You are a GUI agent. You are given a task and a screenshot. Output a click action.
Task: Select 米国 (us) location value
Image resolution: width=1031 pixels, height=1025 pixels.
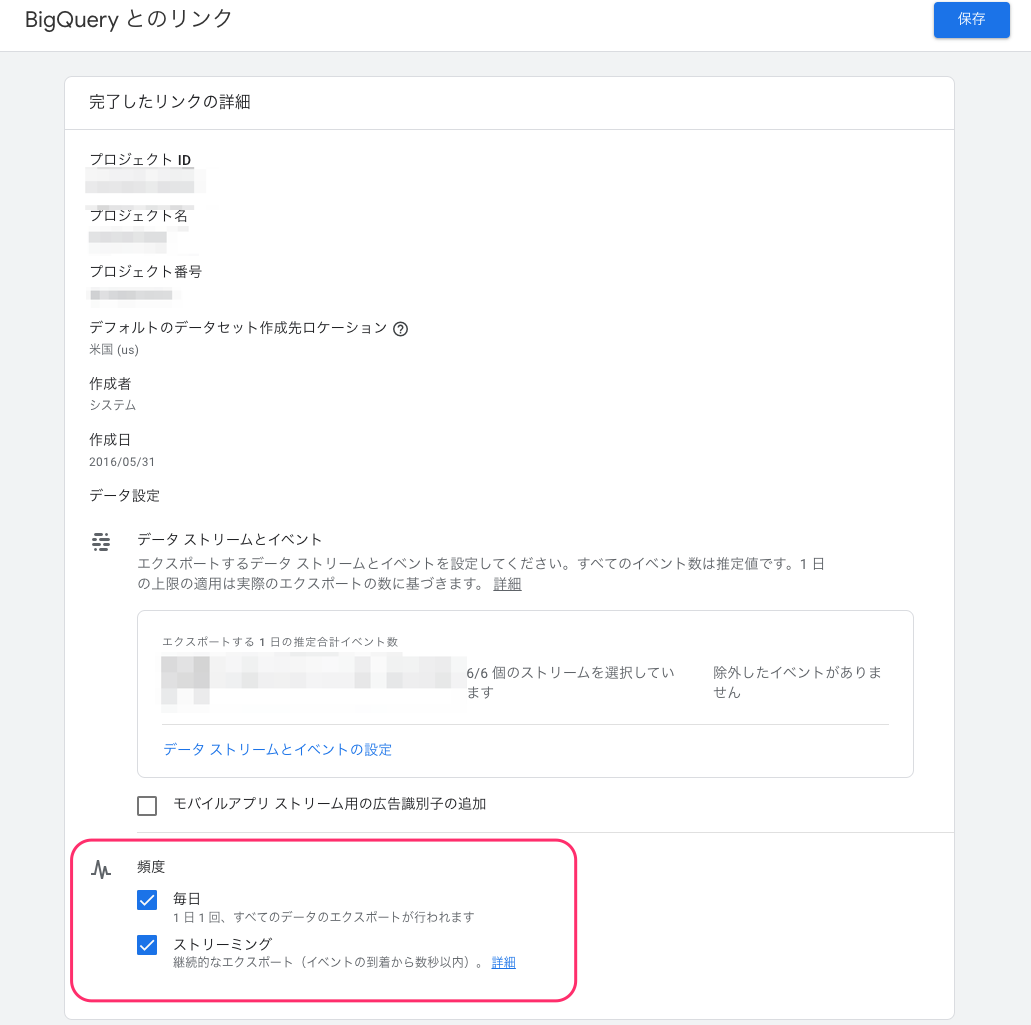[114, 349]
